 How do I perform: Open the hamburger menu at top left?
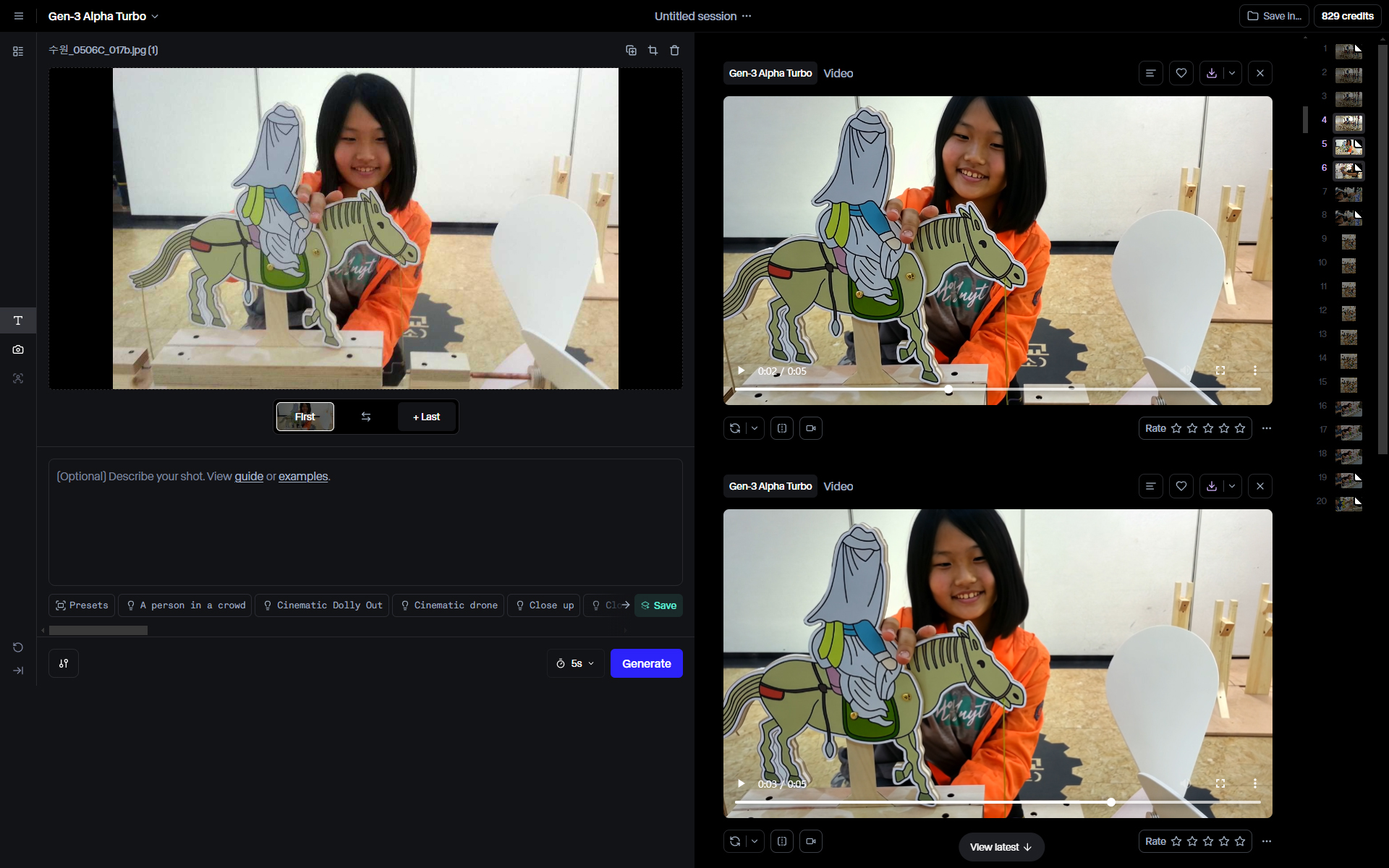pos(19,16)
